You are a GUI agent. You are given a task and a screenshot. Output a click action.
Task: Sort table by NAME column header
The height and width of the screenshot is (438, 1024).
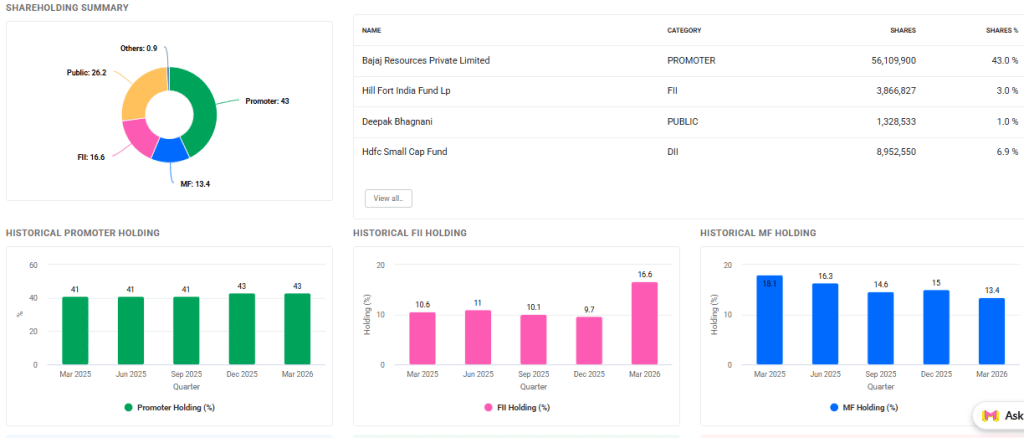(x=372, y=30)
